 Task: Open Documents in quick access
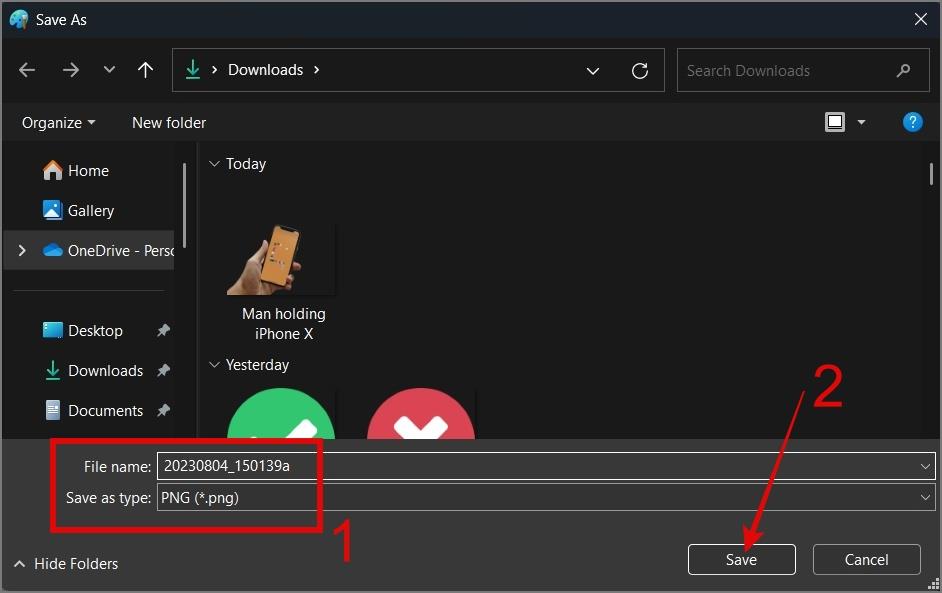(x=105, y=410)
